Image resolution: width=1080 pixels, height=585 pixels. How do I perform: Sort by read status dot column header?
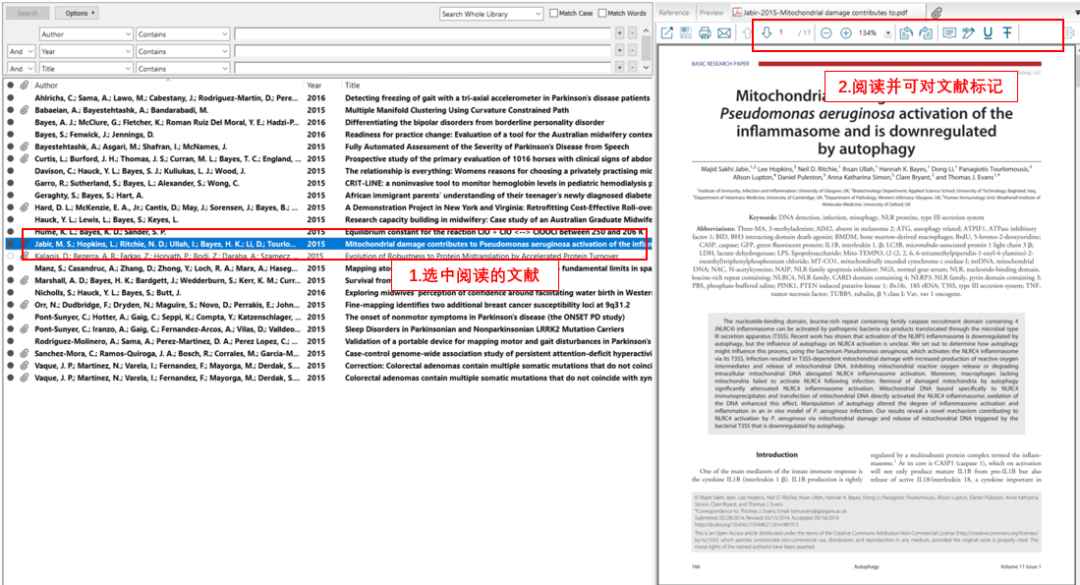click(10, 85)
